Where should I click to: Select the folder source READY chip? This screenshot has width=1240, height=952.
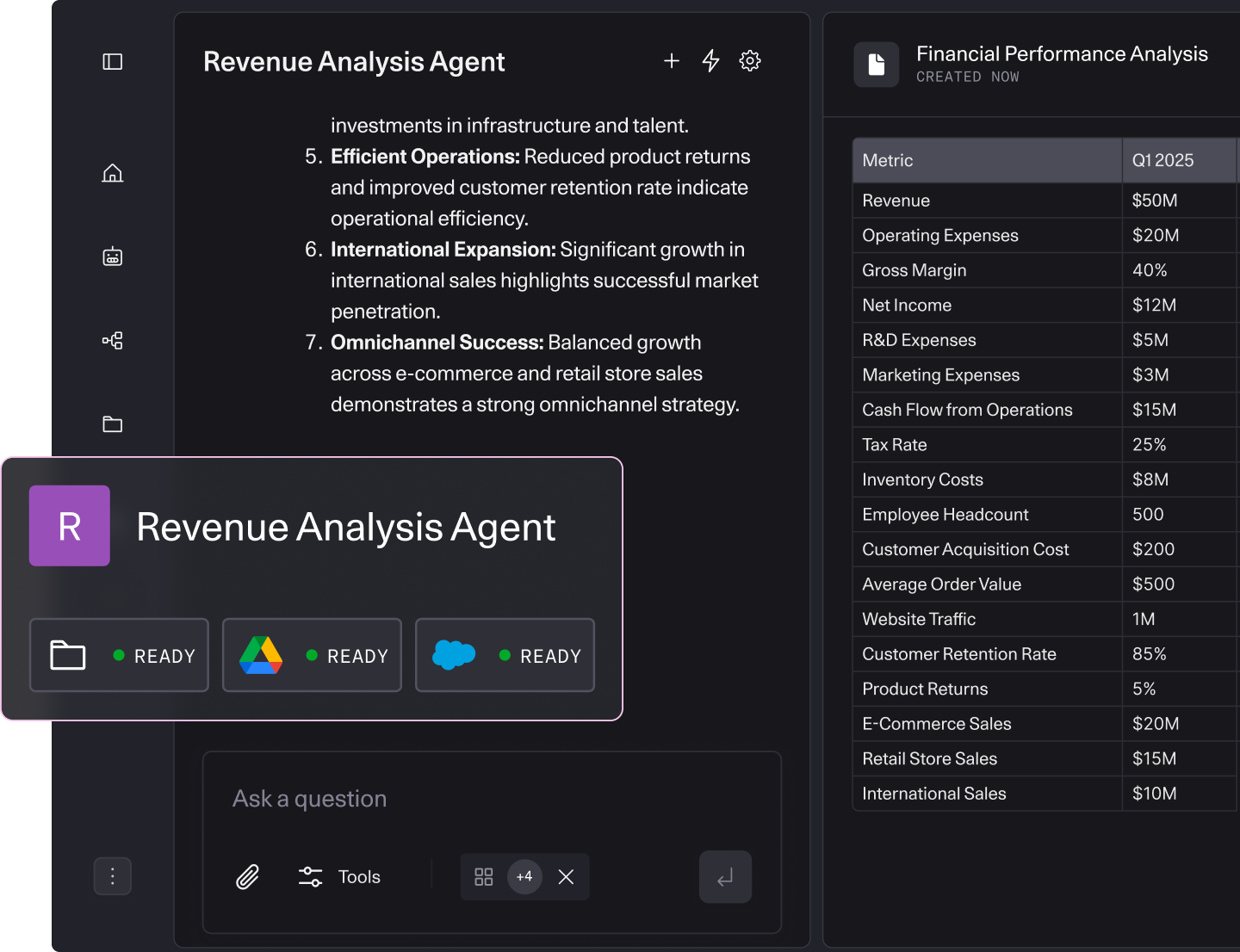(120, 655)
